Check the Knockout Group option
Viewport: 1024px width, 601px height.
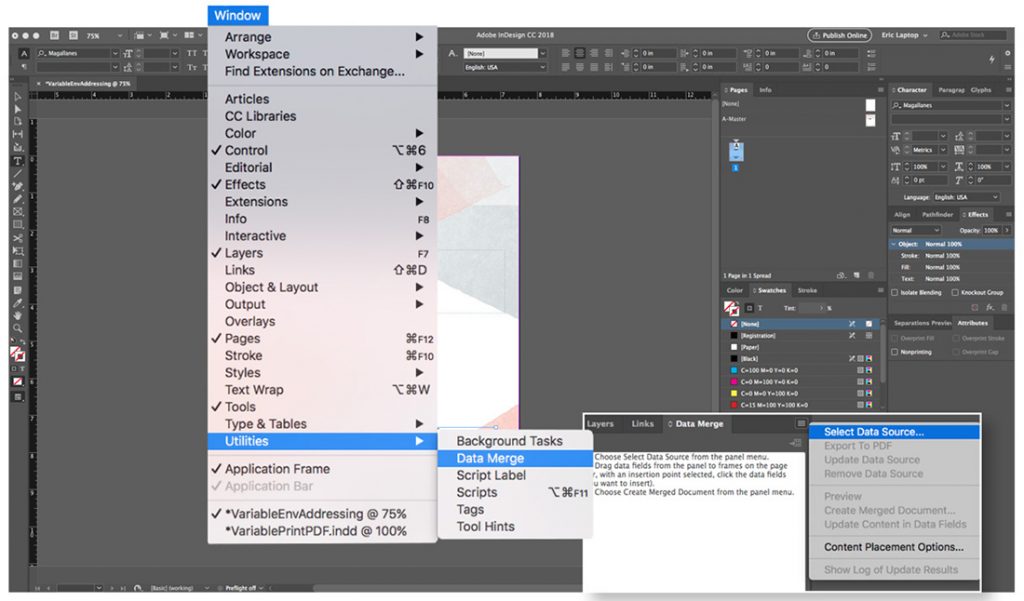click(954, 293)
